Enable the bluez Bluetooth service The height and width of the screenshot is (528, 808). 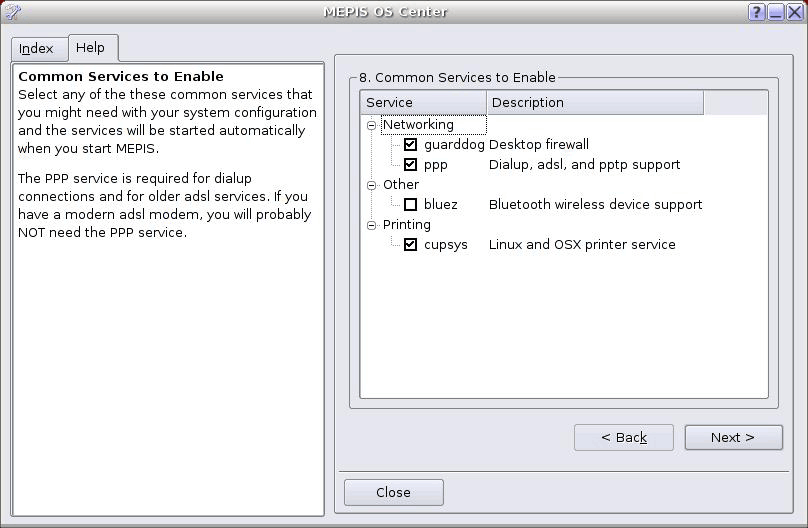(410, 205)
